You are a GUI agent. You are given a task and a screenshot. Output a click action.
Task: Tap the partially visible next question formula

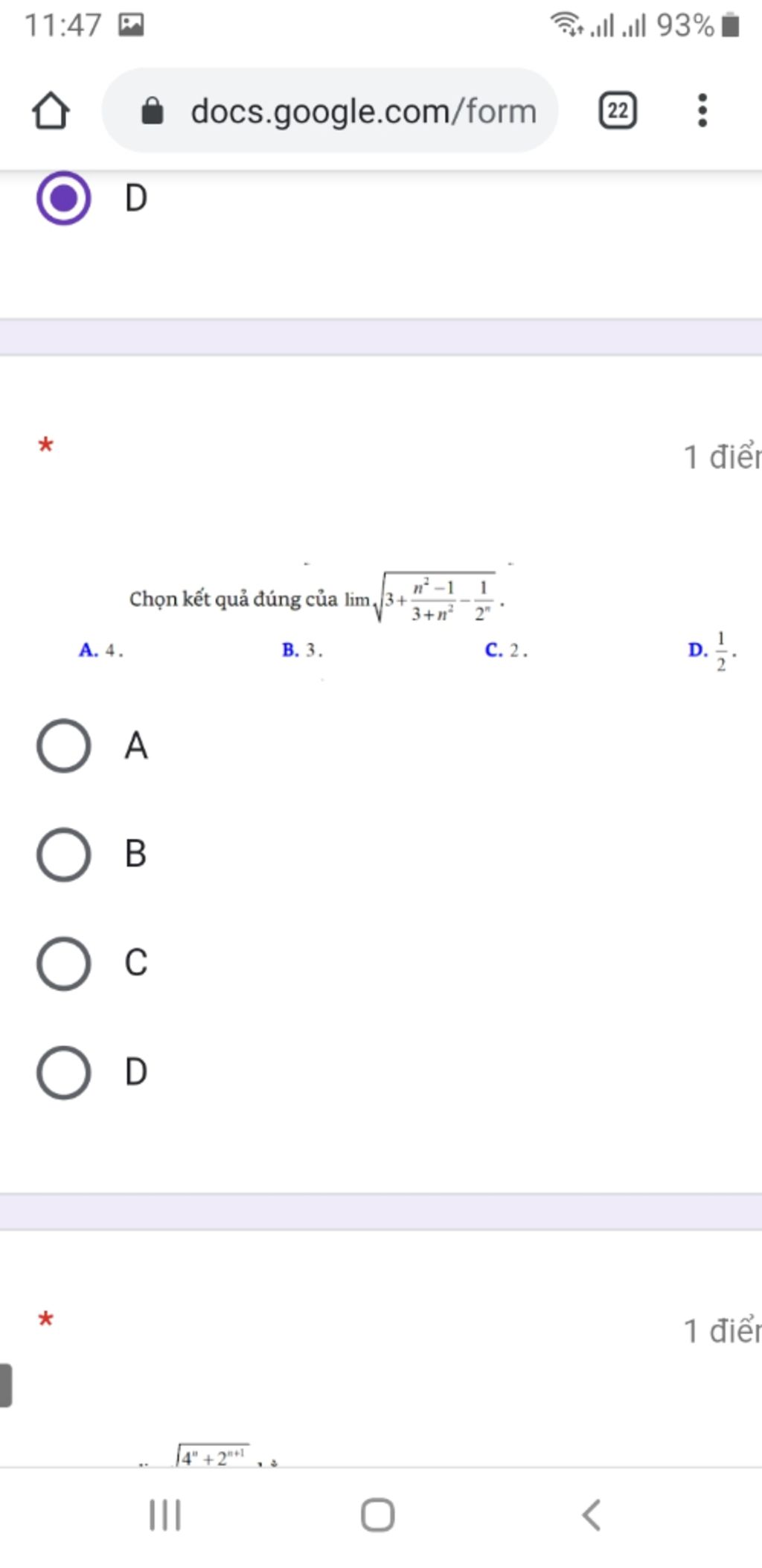[x=210, y=1455]
